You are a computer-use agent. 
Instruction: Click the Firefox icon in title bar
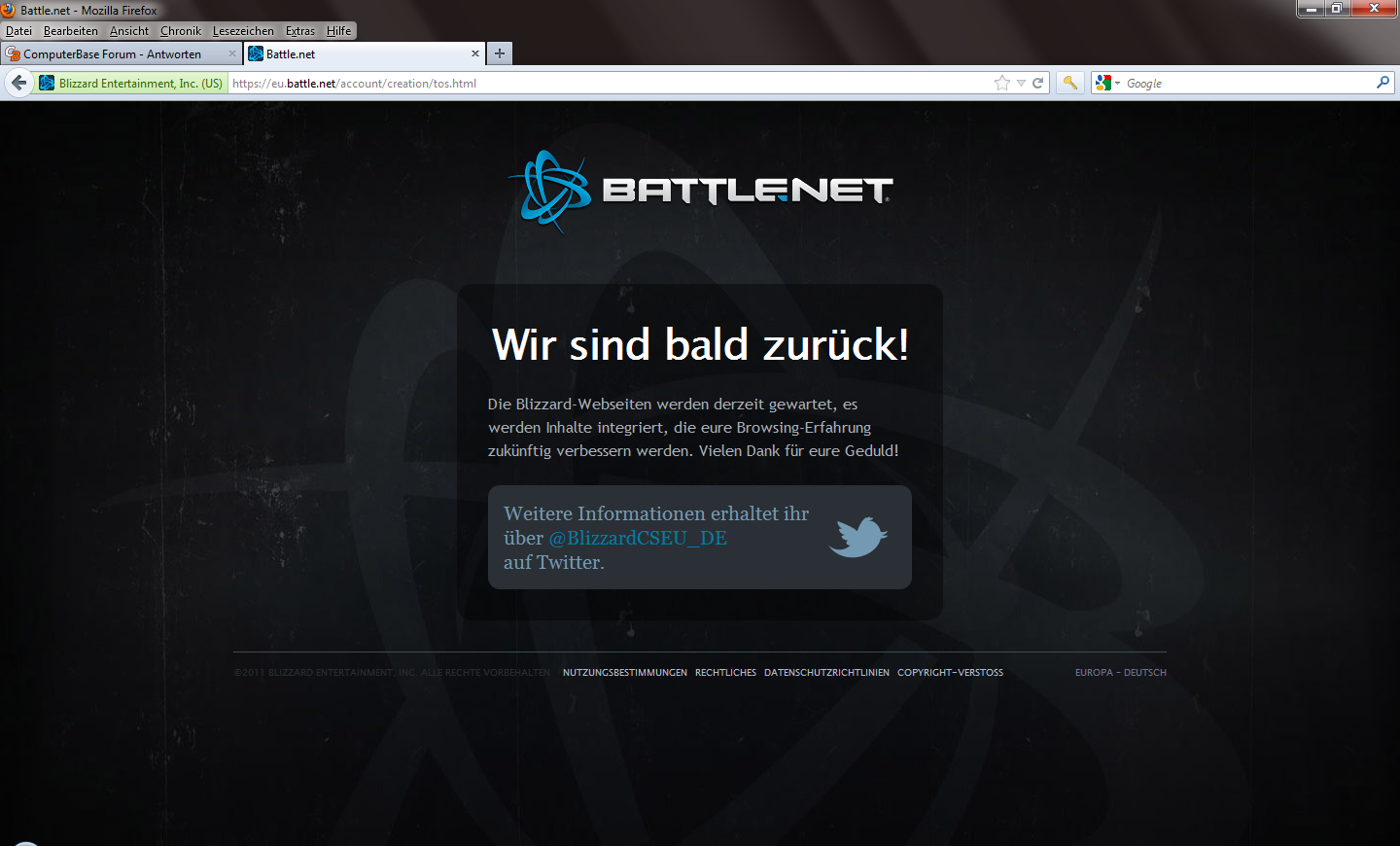coord(8,10)
